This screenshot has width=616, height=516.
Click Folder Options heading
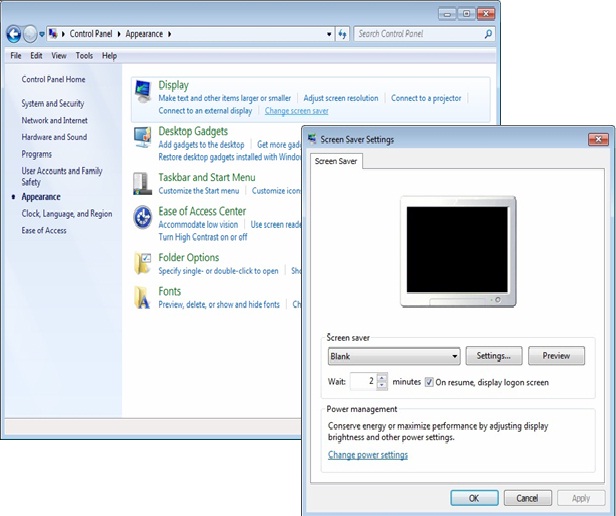189,258
